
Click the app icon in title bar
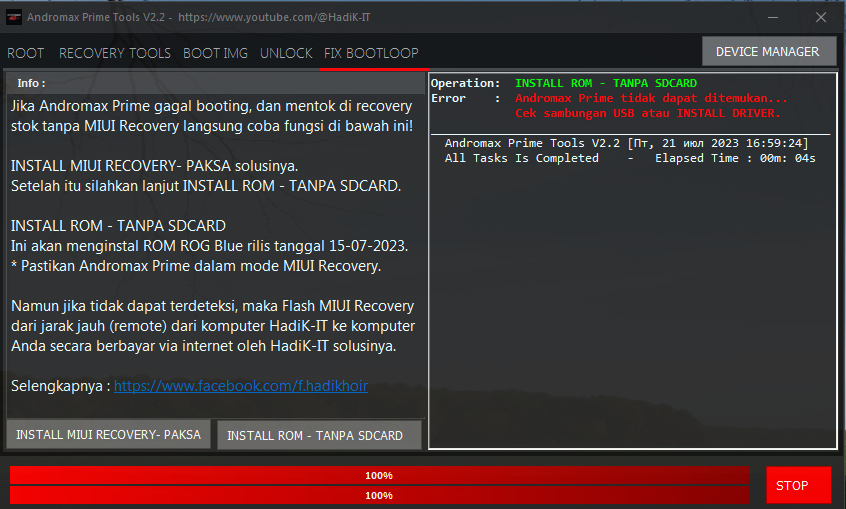pos(13,17)
